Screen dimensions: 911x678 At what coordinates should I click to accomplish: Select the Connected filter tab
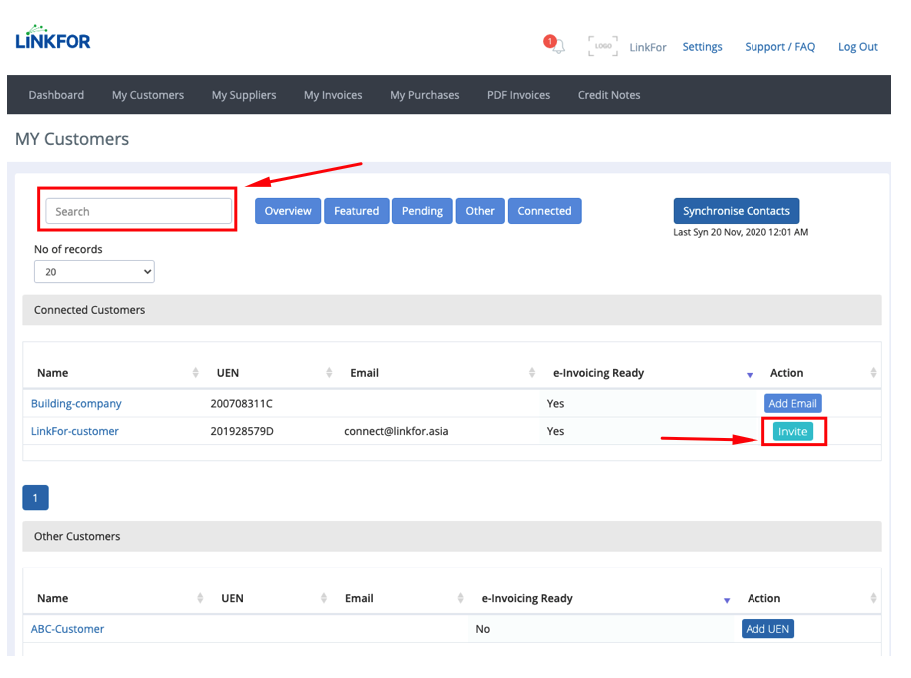pos(544,211)
